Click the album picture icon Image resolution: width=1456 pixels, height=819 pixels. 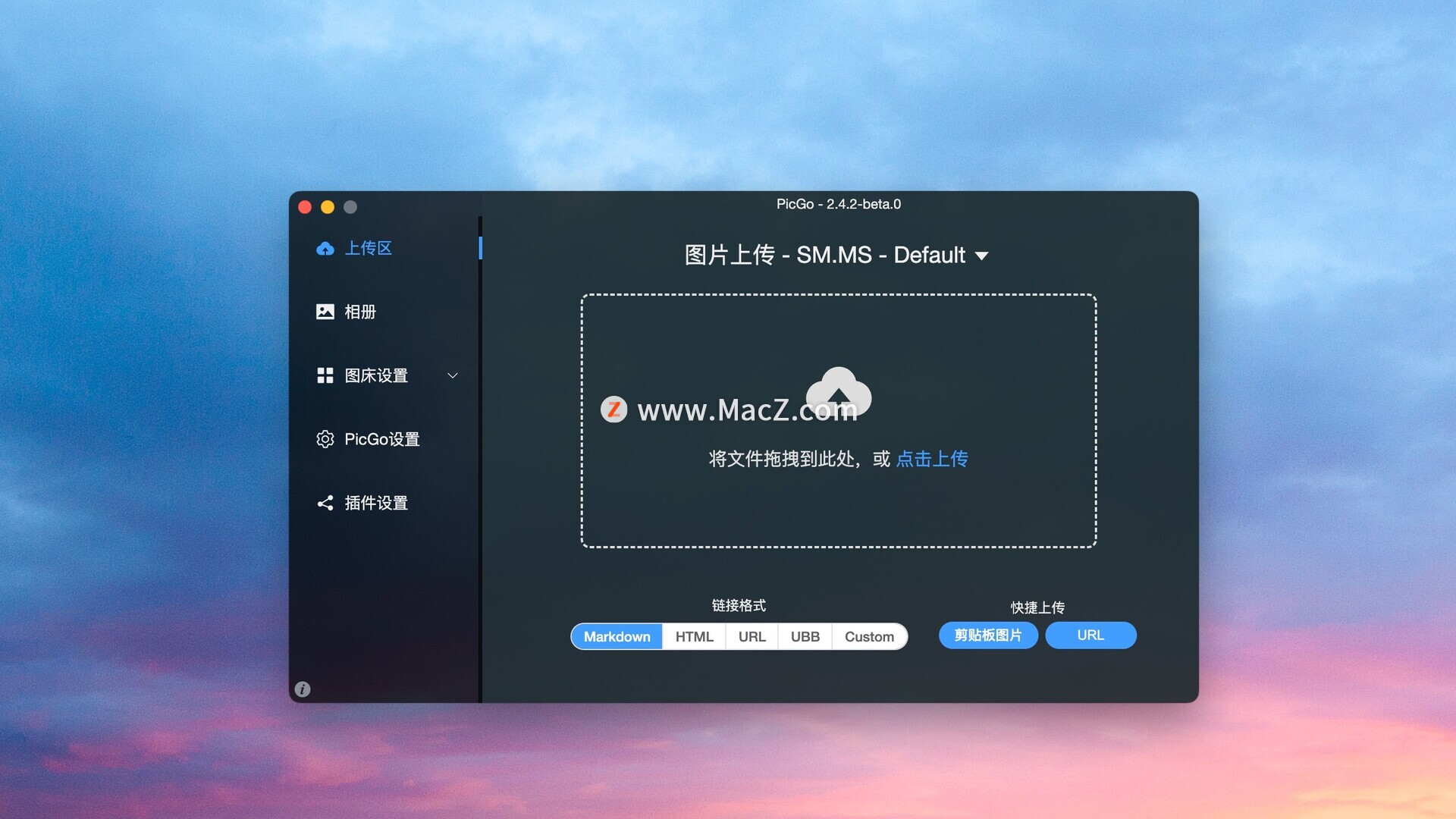click(325, 312)
